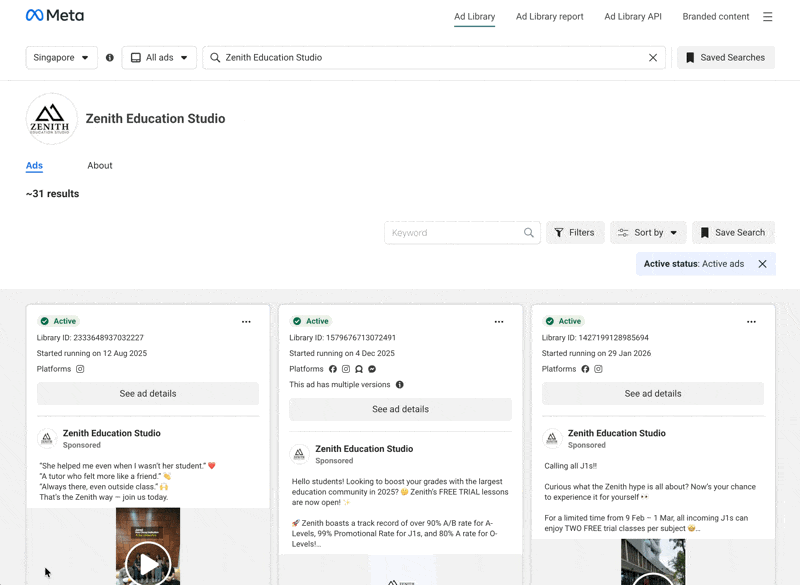Open the Filters panel
Viewport: 800px width, 585px height.
[575, 233]
